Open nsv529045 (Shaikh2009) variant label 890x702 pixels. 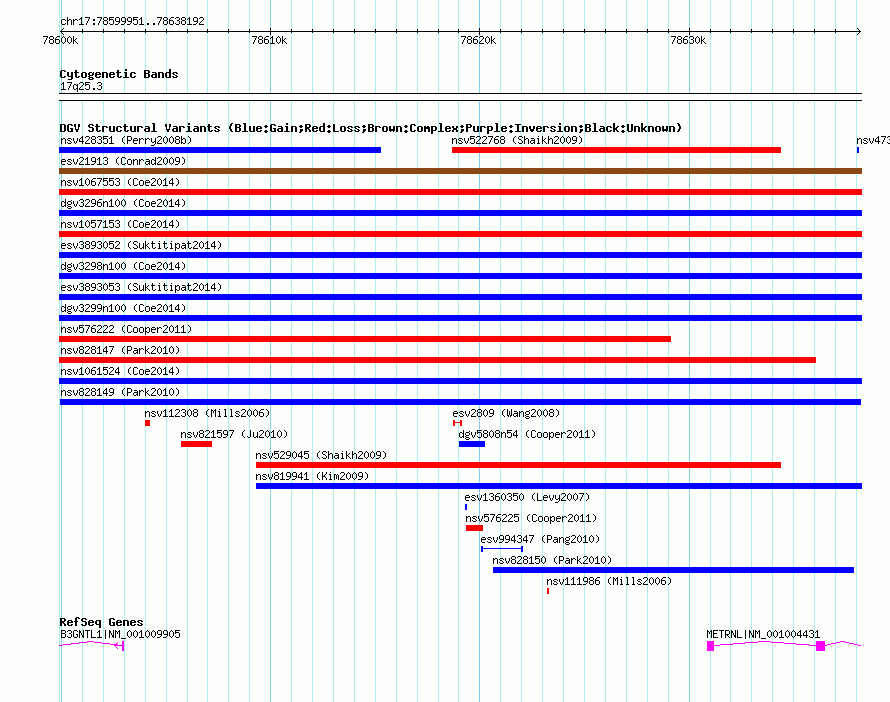pyautogui.click(x=321, y=455)
